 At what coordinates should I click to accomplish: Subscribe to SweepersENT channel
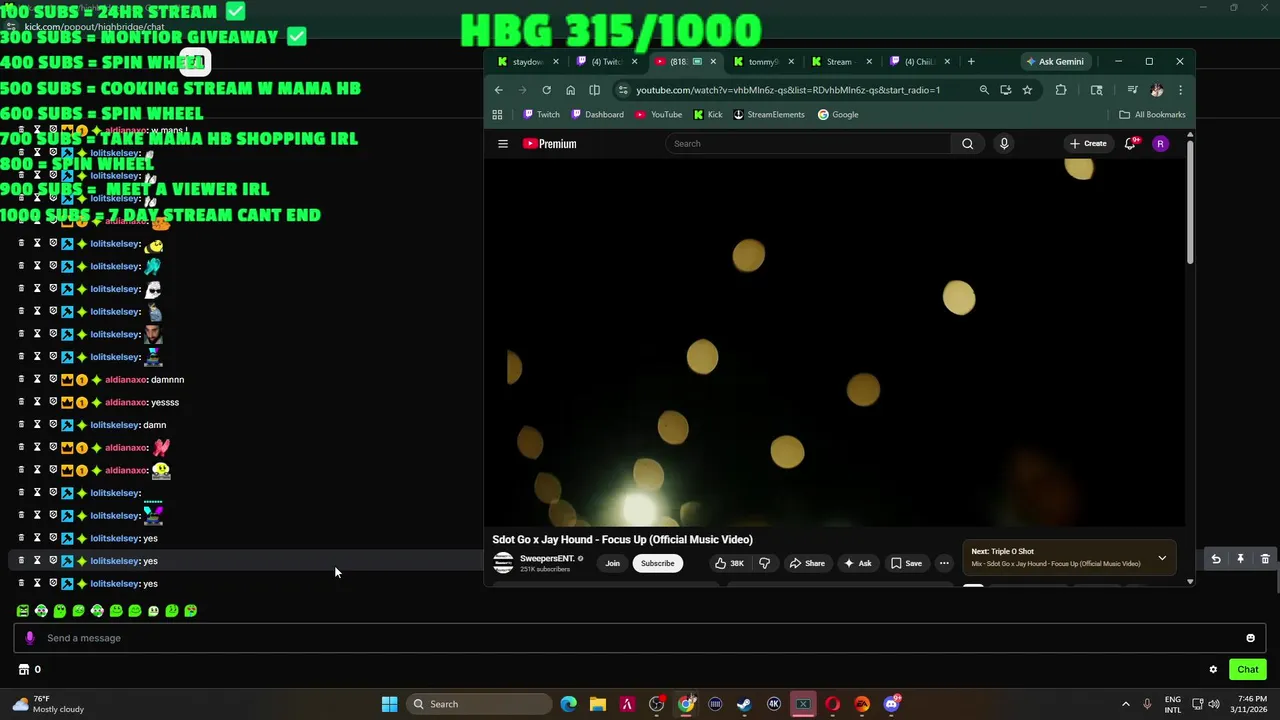pyautogui.click(x=657, y=563)
